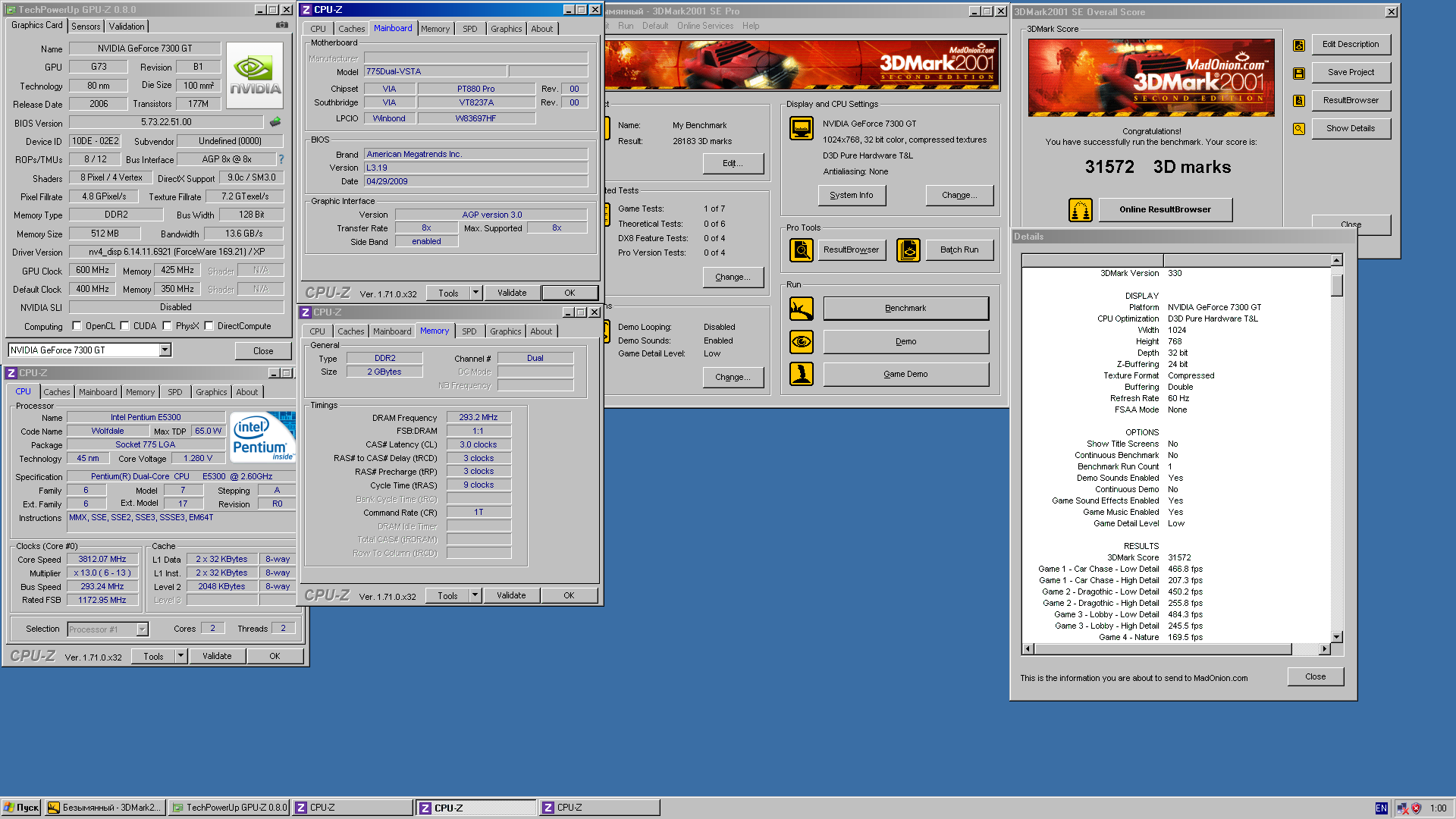
Task: Click the Game Demo button
Action: pos(906,374)
